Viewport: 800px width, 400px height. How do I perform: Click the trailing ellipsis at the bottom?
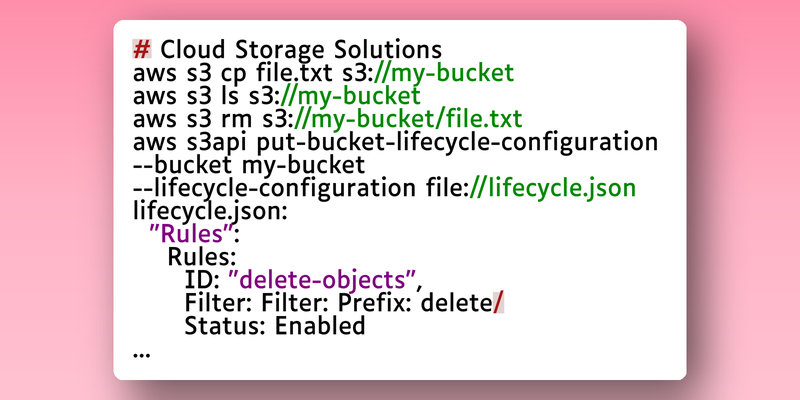(142, 354)
